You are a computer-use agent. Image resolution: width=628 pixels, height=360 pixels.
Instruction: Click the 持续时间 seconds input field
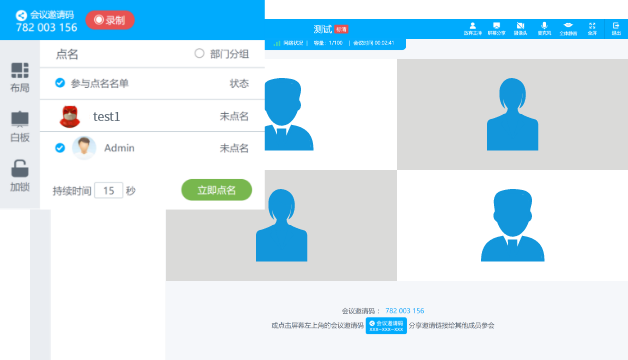[109, 191]
